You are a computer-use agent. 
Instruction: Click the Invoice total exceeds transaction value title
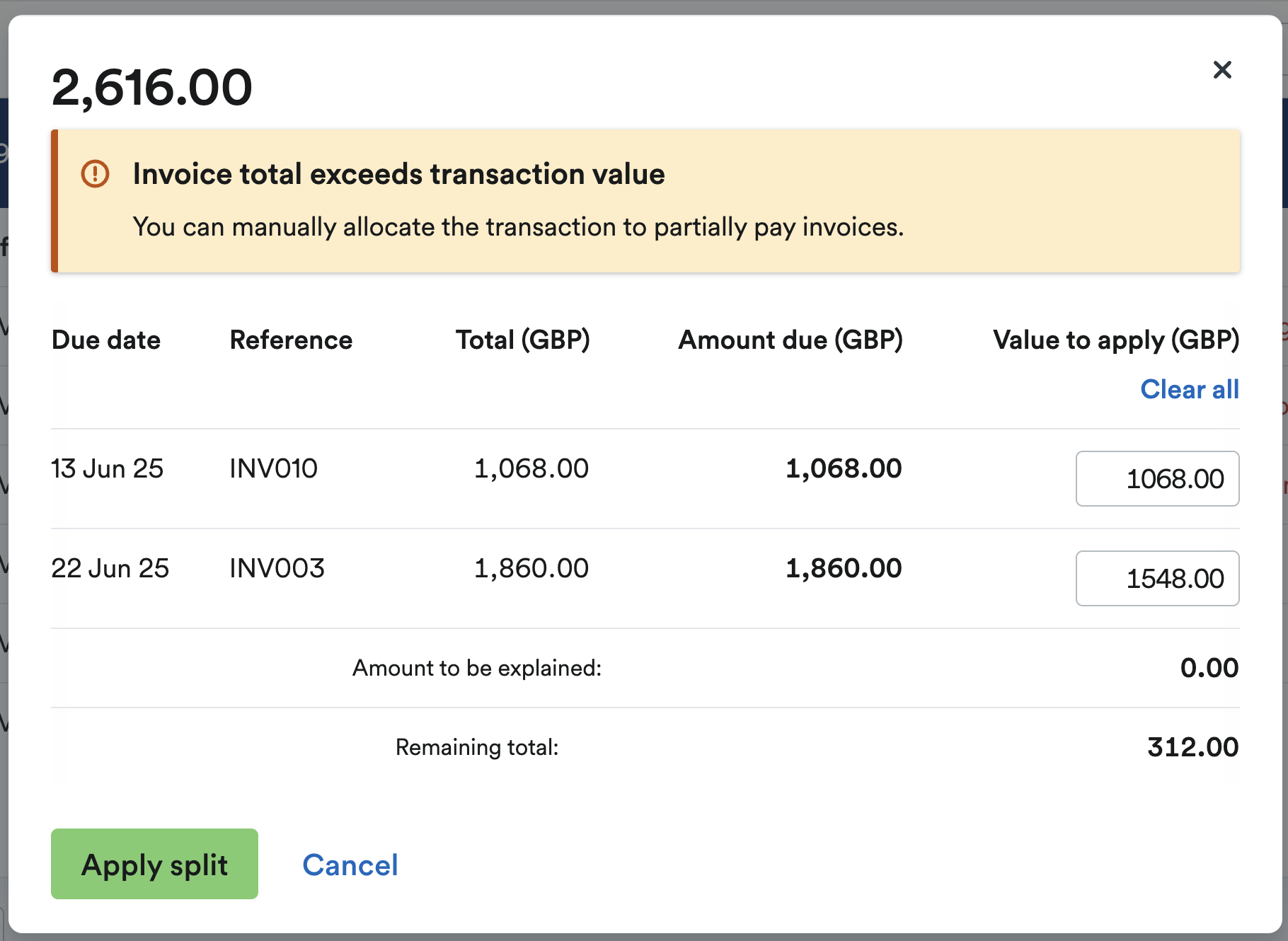tap(399, 174)
